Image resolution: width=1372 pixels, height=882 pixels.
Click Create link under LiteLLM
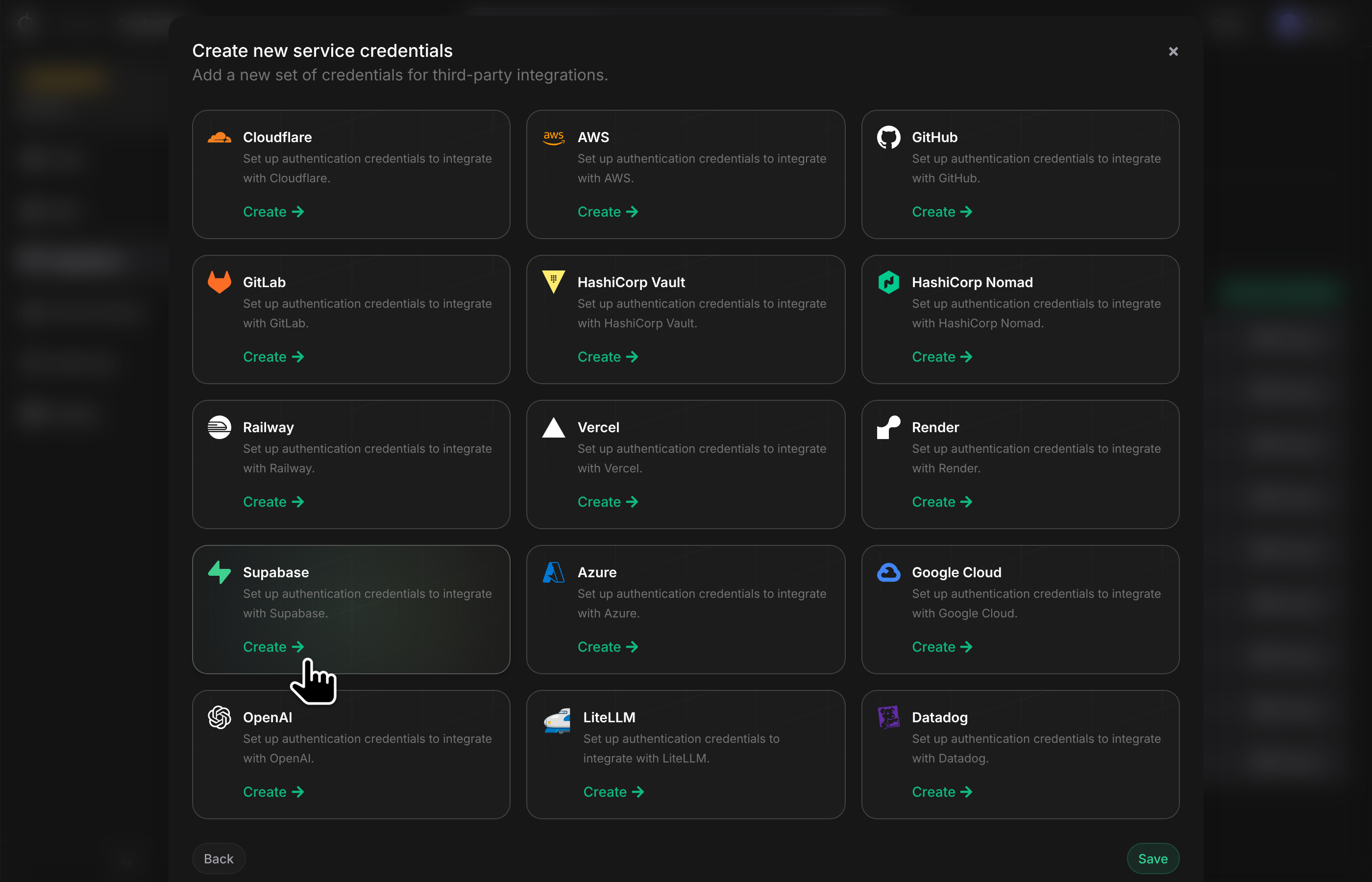click(x=613, y=791)
